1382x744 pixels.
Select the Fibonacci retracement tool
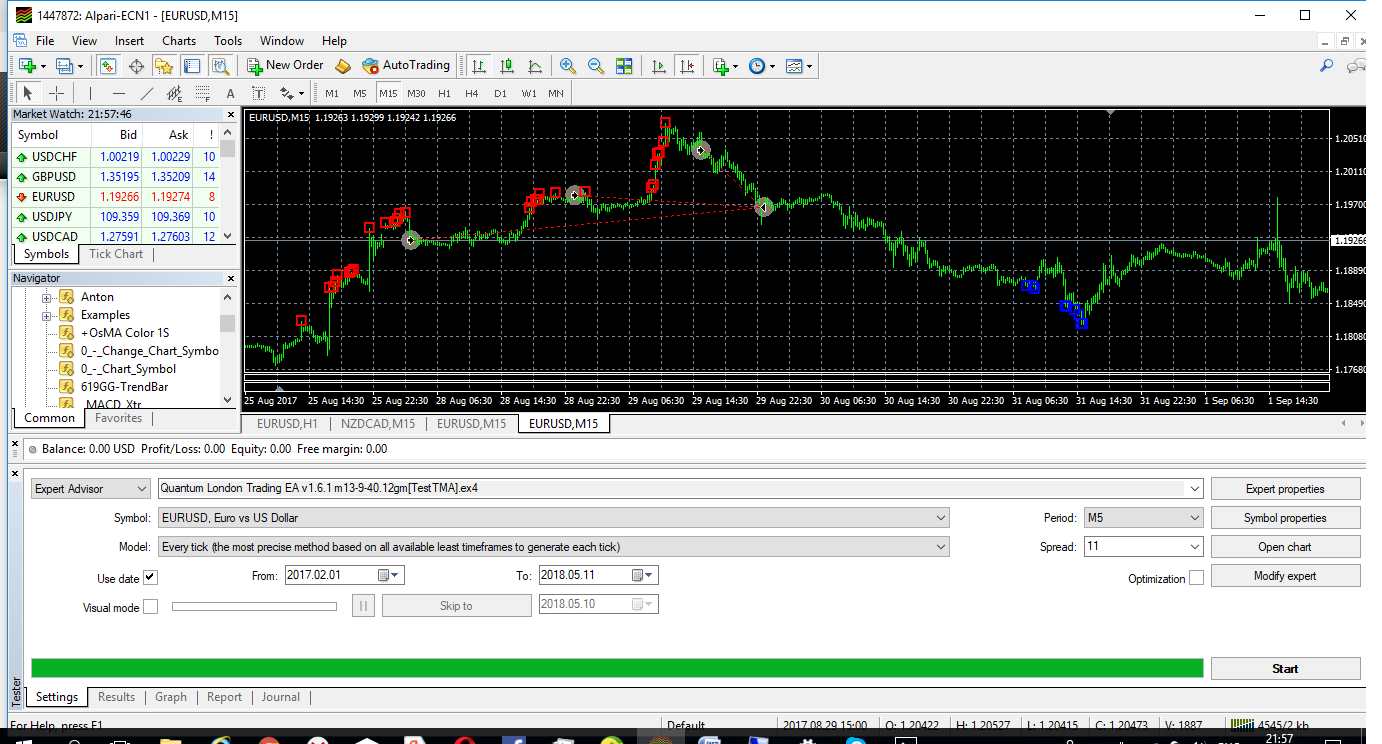[x=203, y=93]
